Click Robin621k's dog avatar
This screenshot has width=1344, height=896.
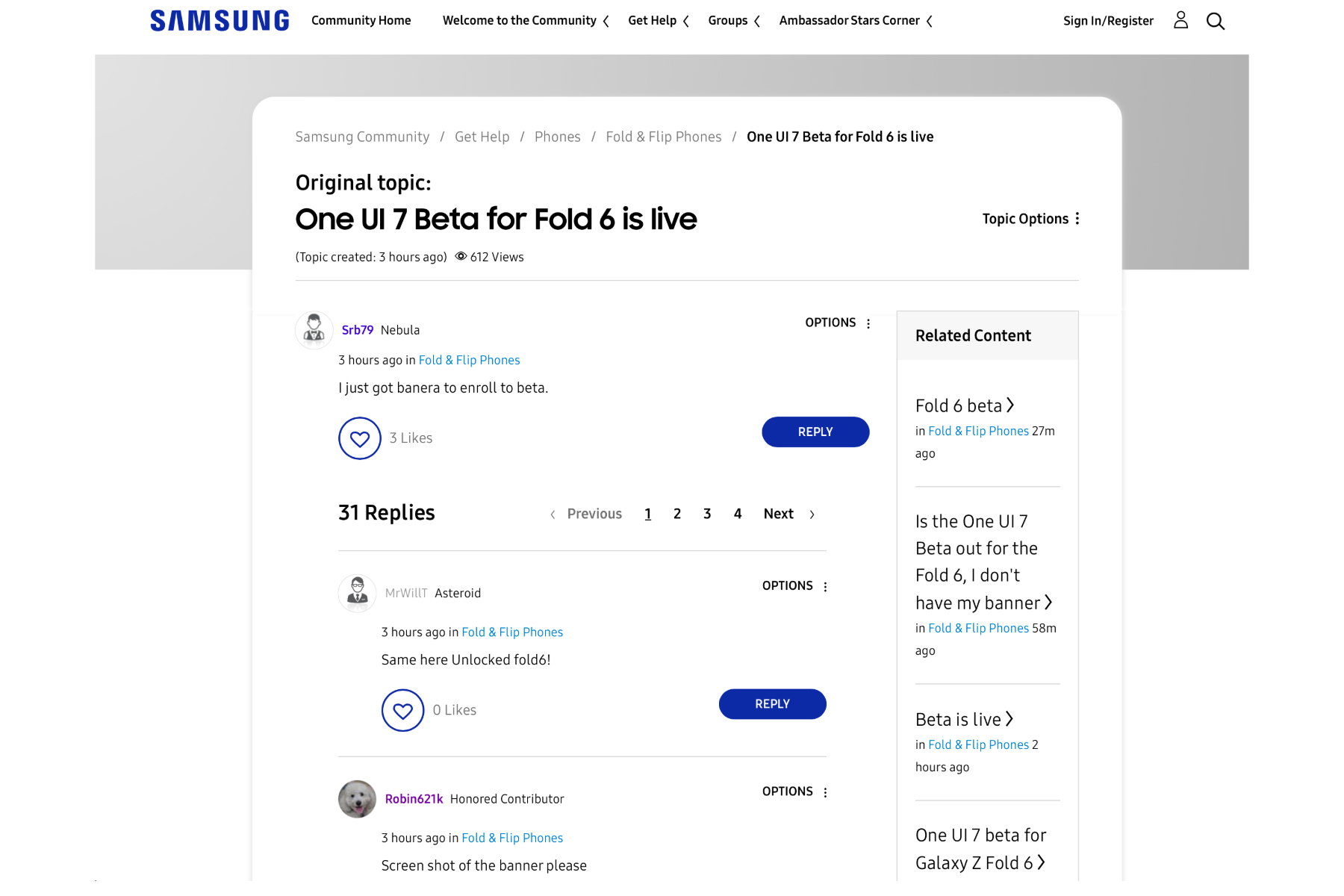click(358, 799)
